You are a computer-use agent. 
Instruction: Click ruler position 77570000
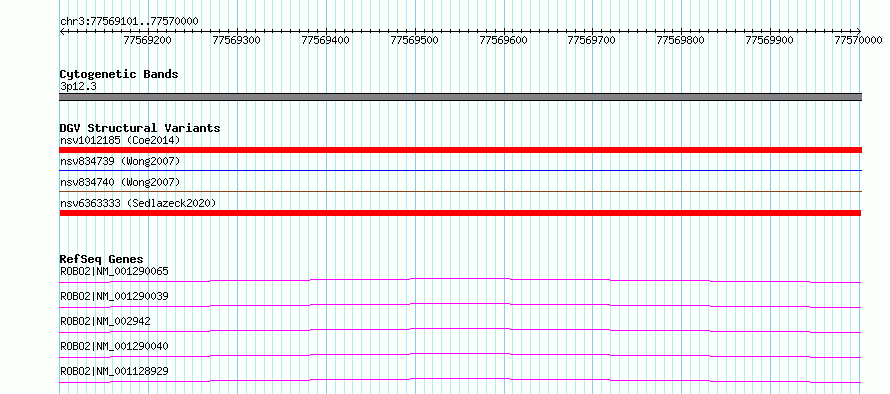pyautogui.click(x=858, y=40)
